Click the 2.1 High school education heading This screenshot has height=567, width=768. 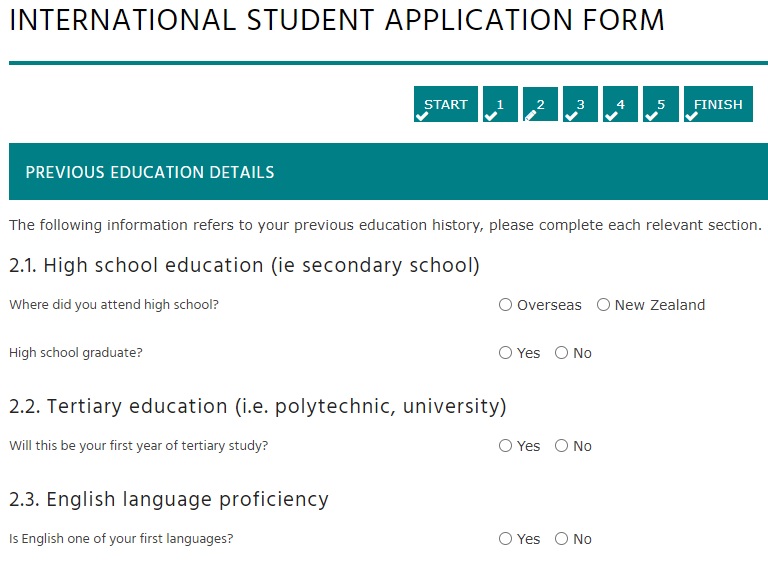(244, 265)
